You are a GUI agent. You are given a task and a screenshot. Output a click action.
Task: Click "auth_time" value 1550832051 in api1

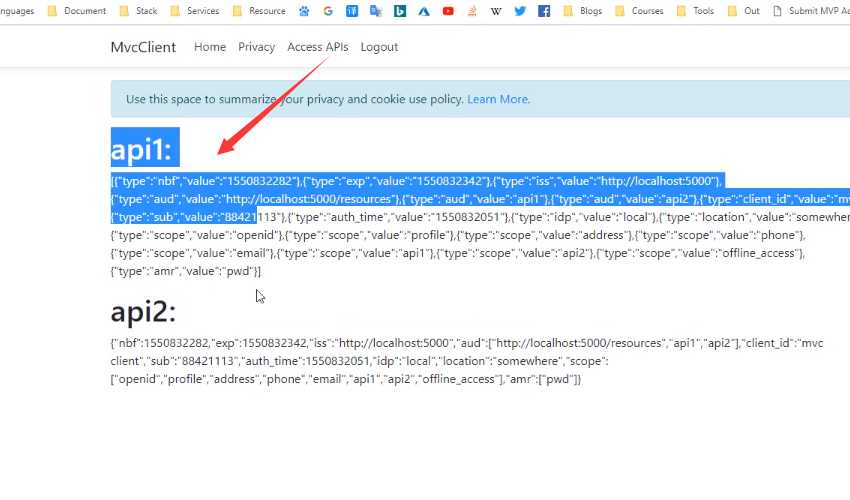coord(398,217)
